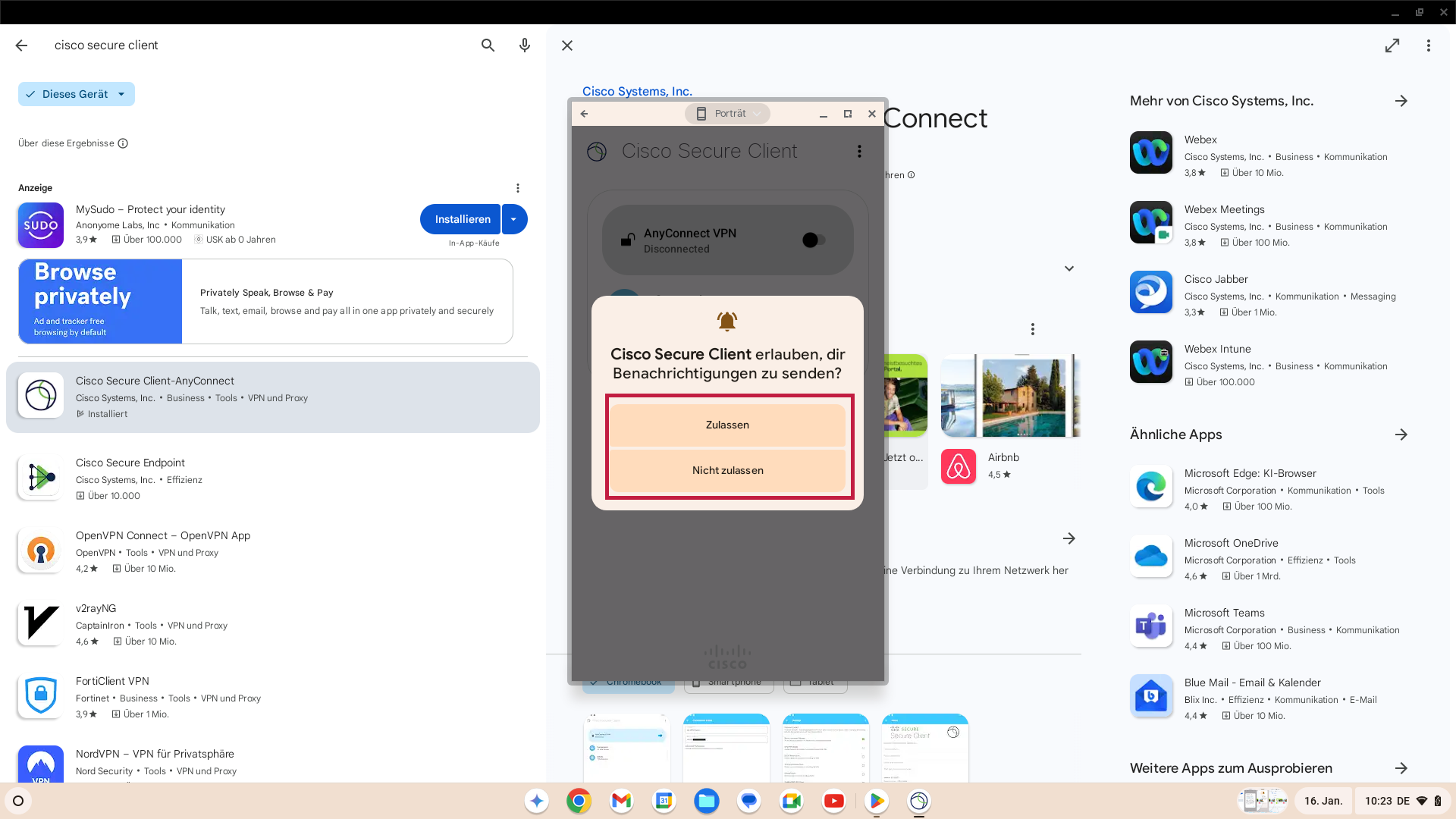Screen dimensions: 1456x819
Task: Close the app details panel
Action: [567, 45]
